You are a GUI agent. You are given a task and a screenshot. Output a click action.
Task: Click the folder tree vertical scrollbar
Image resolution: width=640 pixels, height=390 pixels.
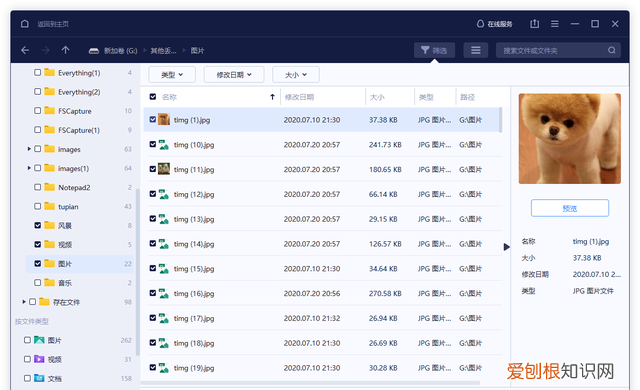(x=138, y=272)
